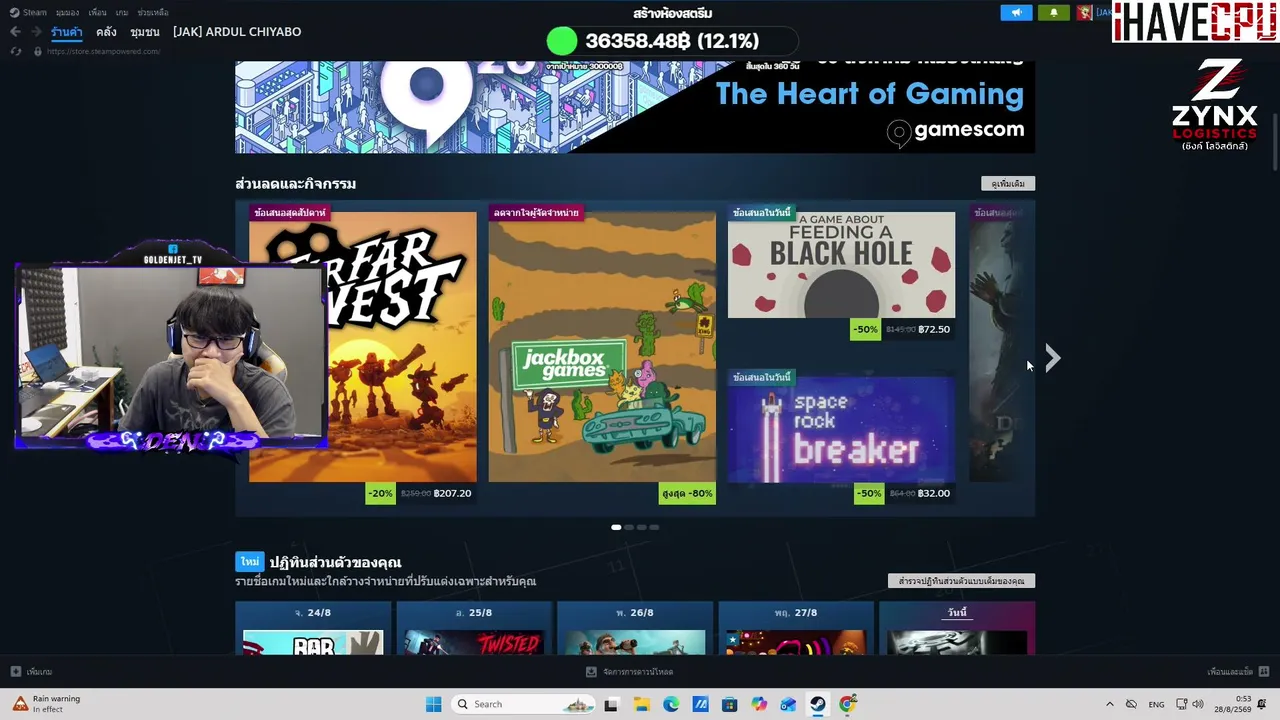Open the Rain warning weather widget
1280x720 pixels.
[47, 704]
